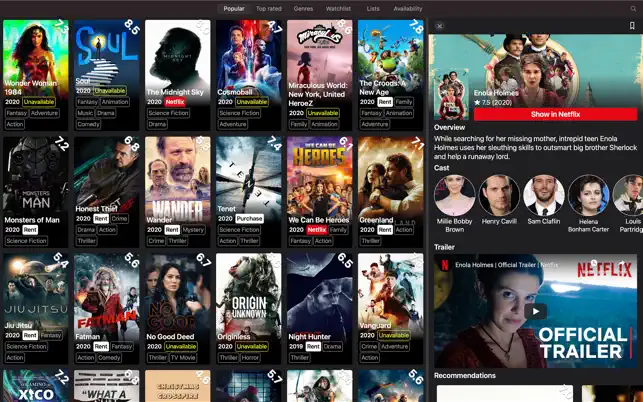Click the search magnifier icon
Viewport: 643px width, 402px height.
point(633,9)
